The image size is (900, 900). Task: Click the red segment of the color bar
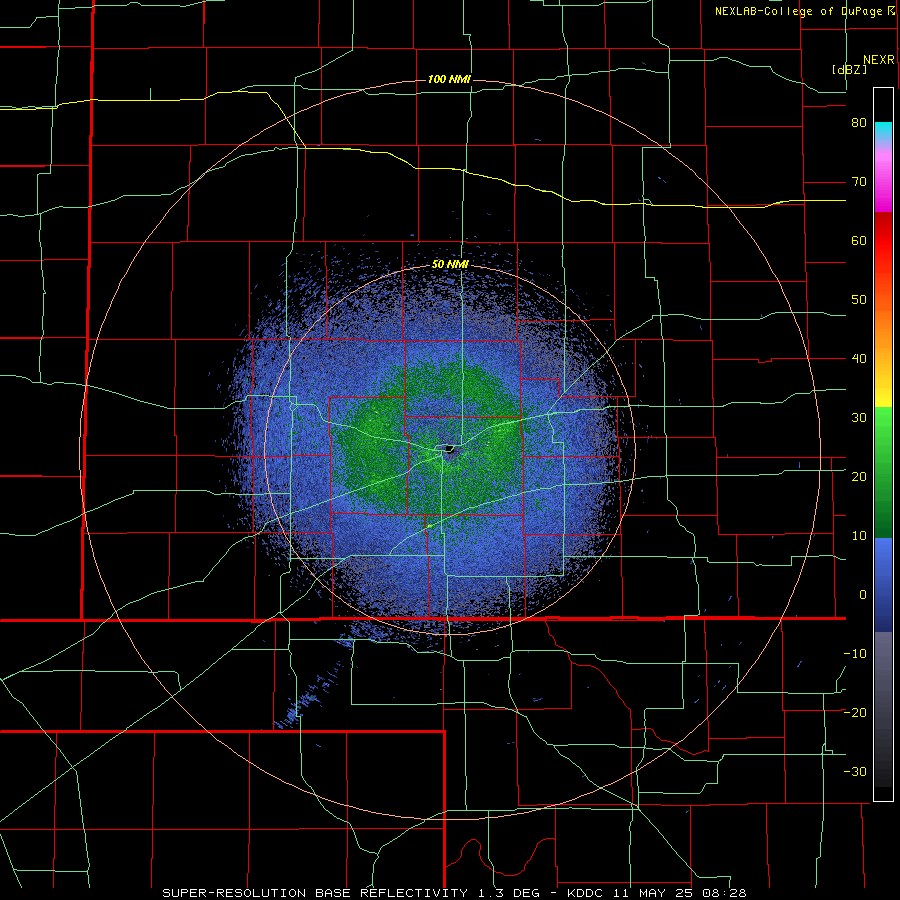pos(883,241)
